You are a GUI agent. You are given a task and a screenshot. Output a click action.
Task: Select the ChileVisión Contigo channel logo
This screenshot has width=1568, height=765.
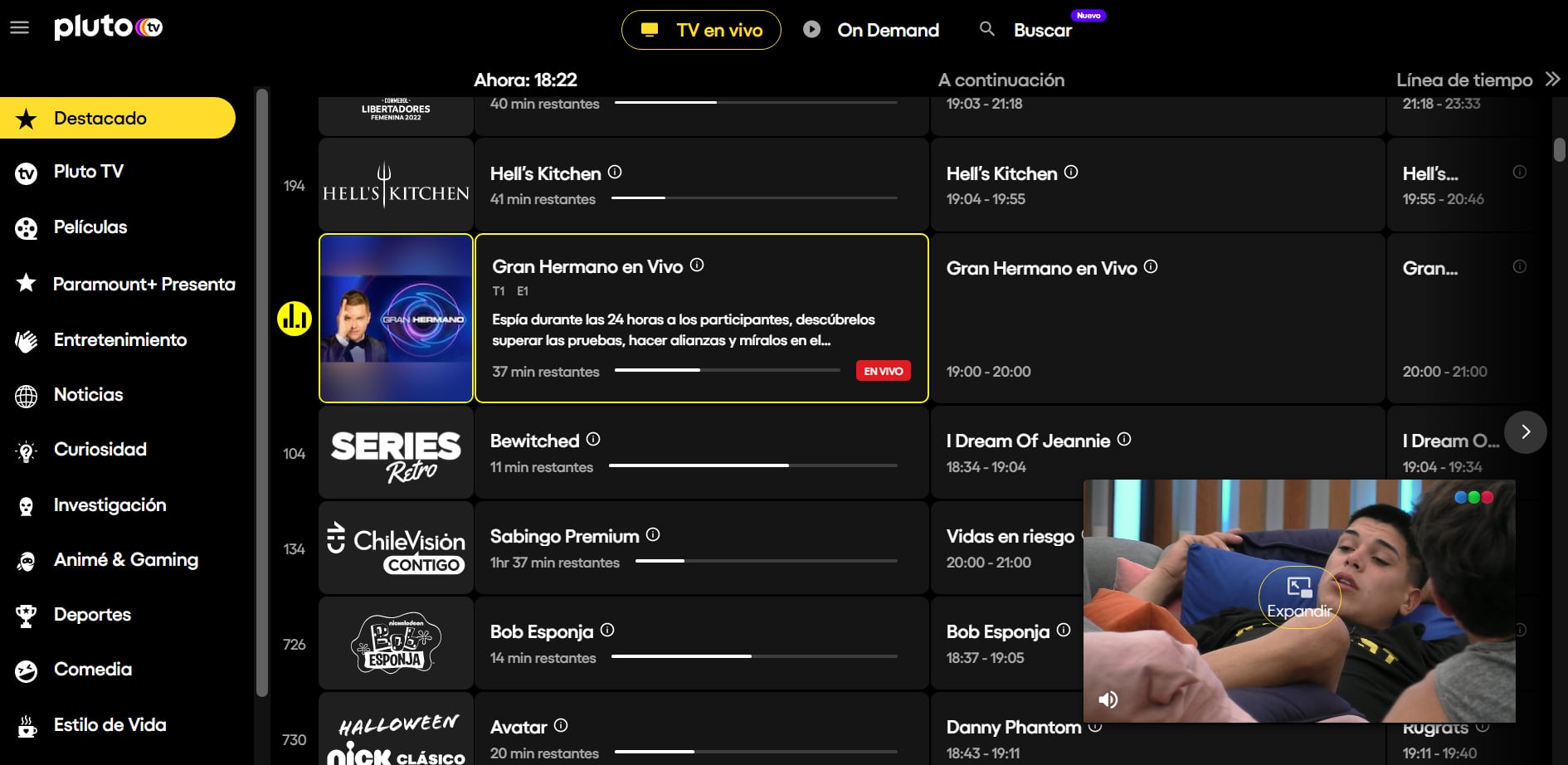[396, 548]
